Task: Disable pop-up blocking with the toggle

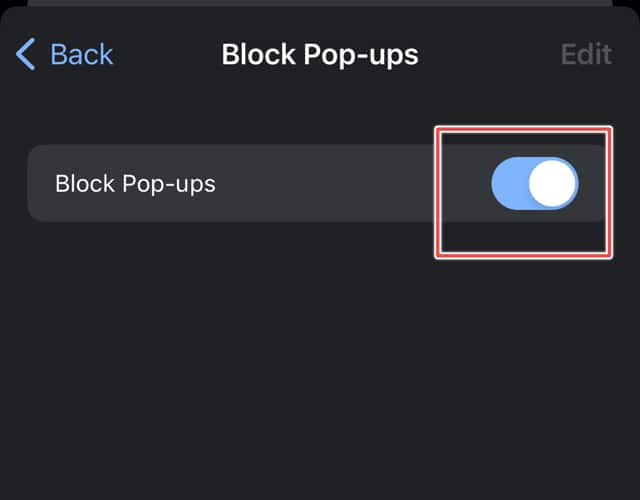Action: 535,184
